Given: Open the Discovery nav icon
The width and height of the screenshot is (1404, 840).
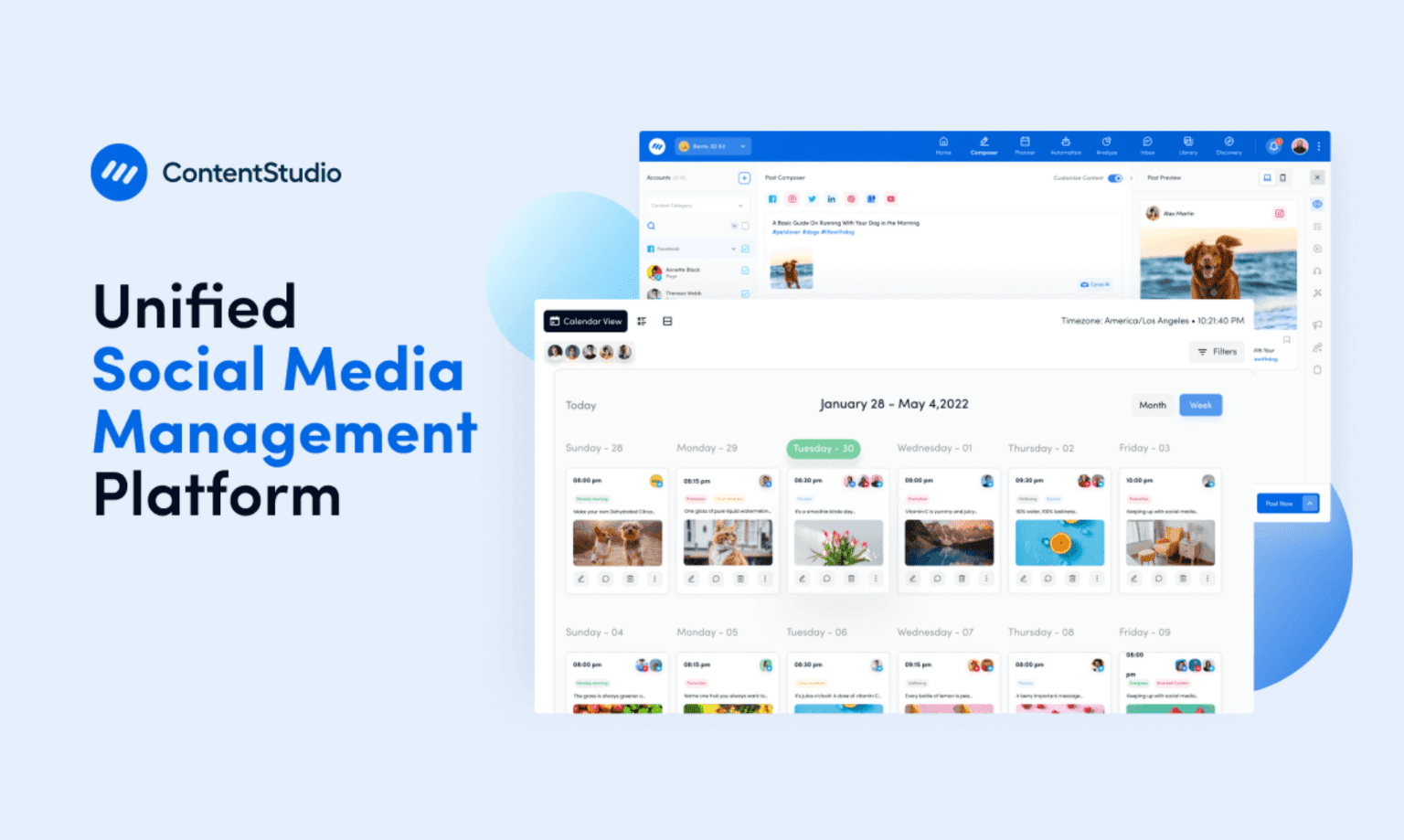Looking at the screenshot, I should pyautogui.click(x=1229, y=145).
